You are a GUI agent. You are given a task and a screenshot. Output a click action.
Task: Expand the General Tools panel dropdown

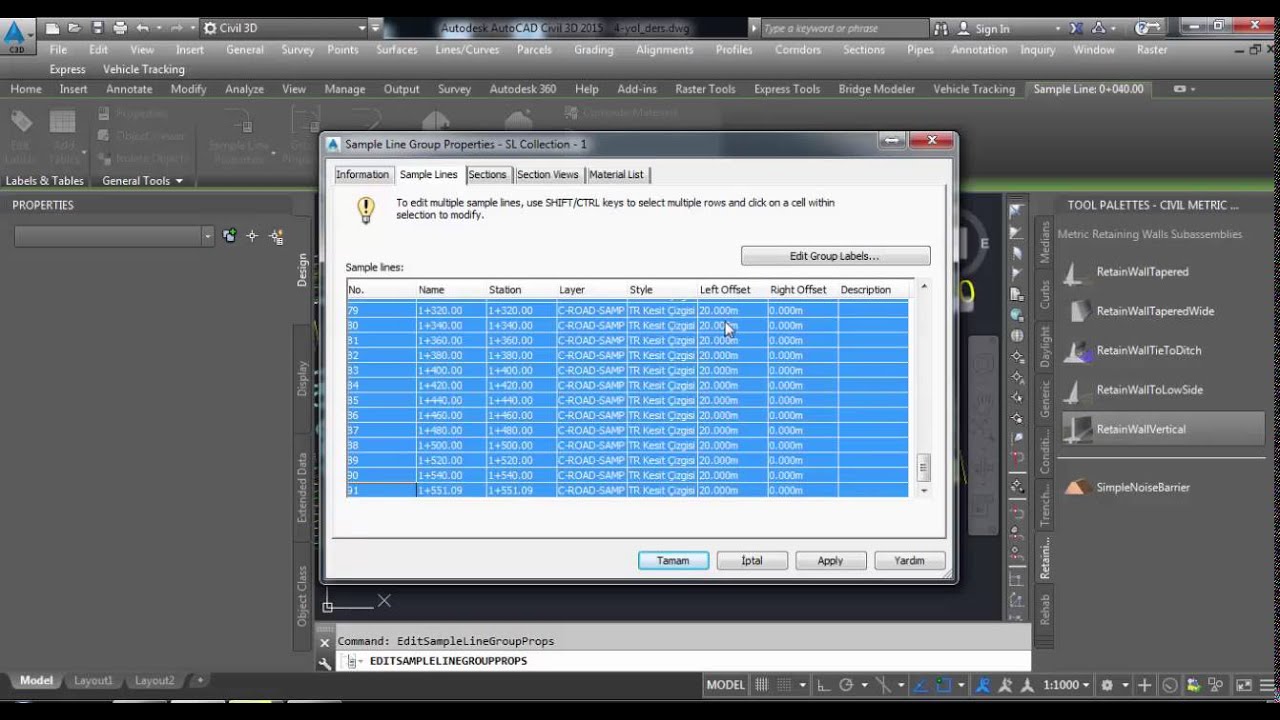click(142, 181)
